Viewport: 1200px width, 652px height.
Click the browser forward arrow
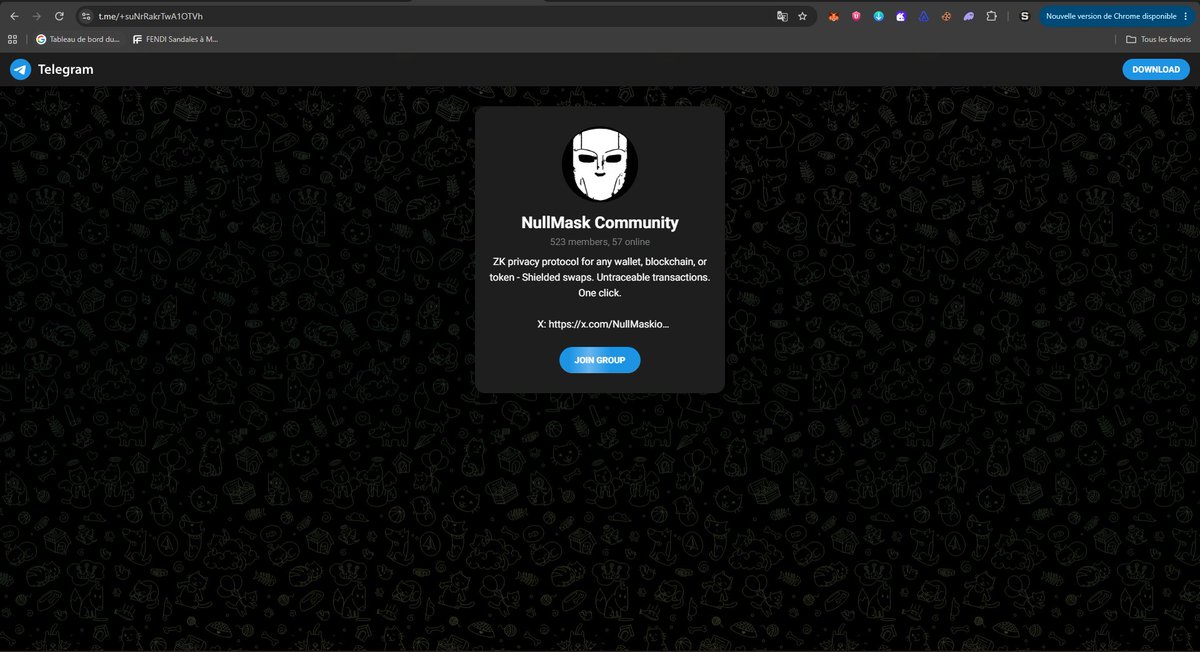[x=37, y=17]
